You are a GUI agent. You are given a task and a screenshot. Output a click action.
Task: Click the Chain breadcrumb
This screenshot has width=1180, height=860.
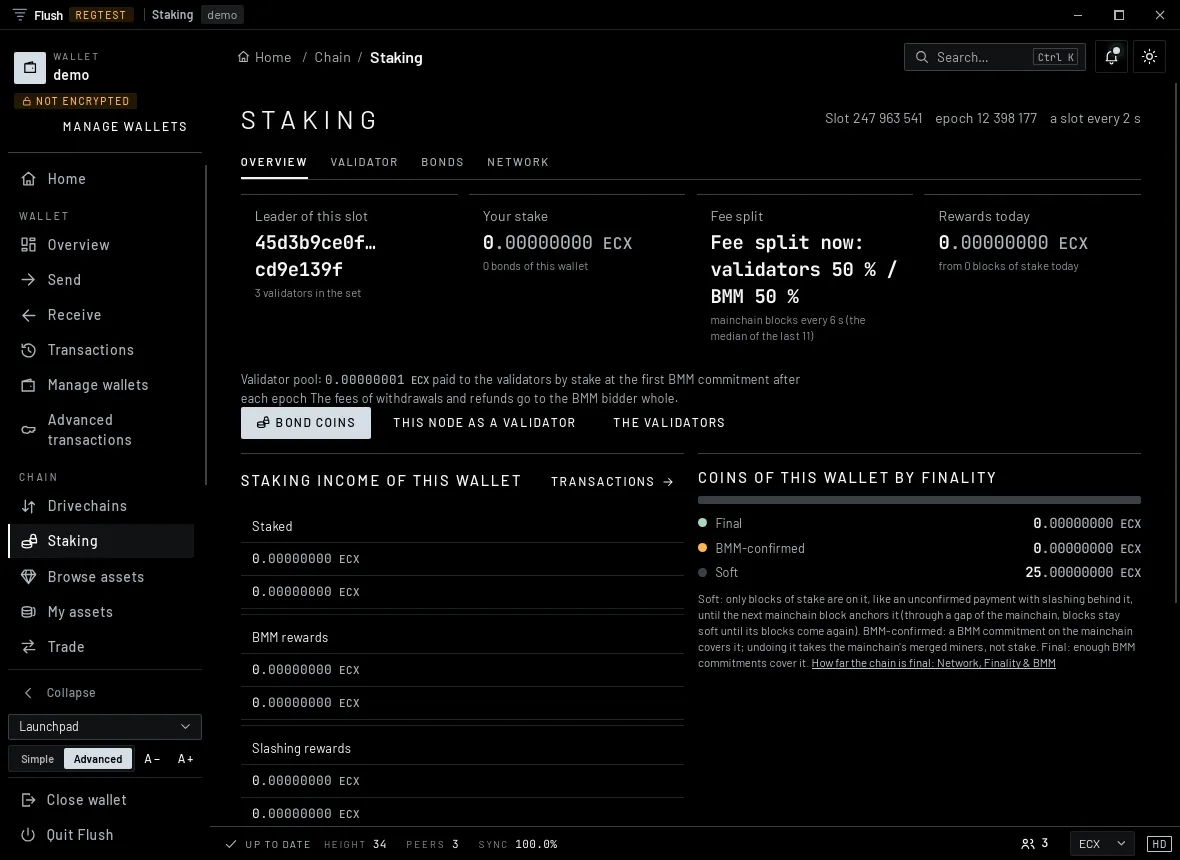[x=333, y=57]
